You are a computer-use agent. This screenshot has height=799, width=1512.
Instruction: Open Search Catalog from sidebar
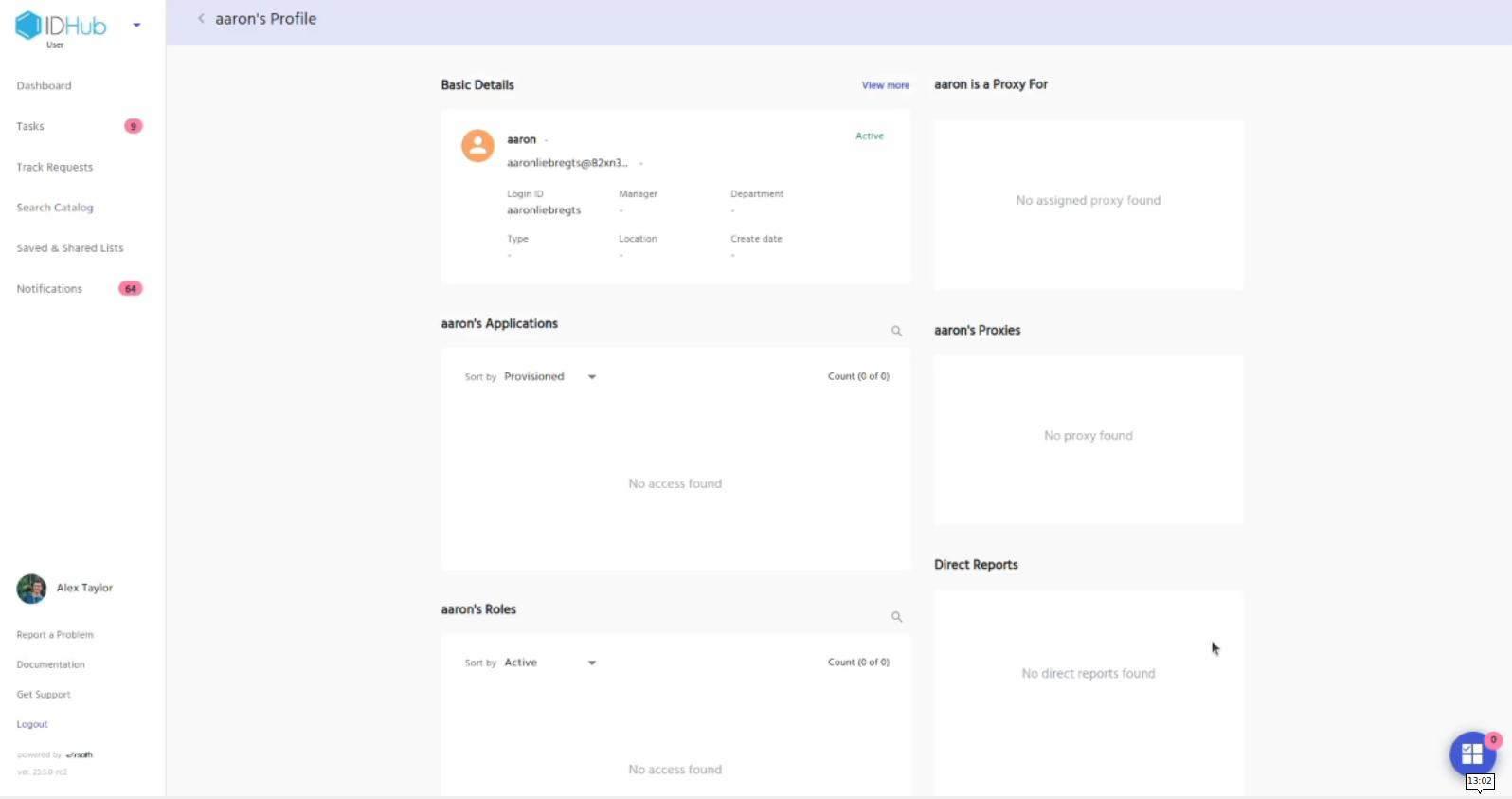pos(54,208)
